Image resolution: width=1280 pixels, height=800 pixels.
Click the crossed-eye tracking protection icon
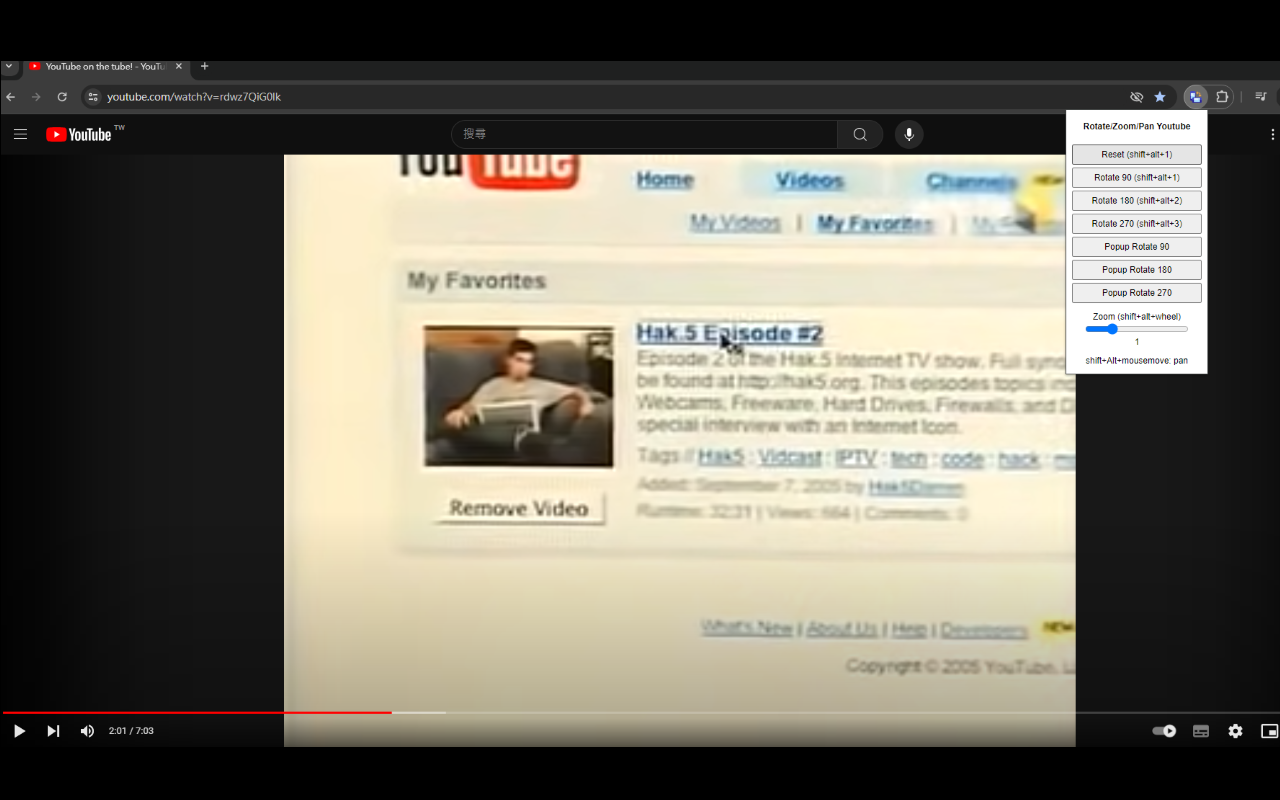pos(1136,97)
